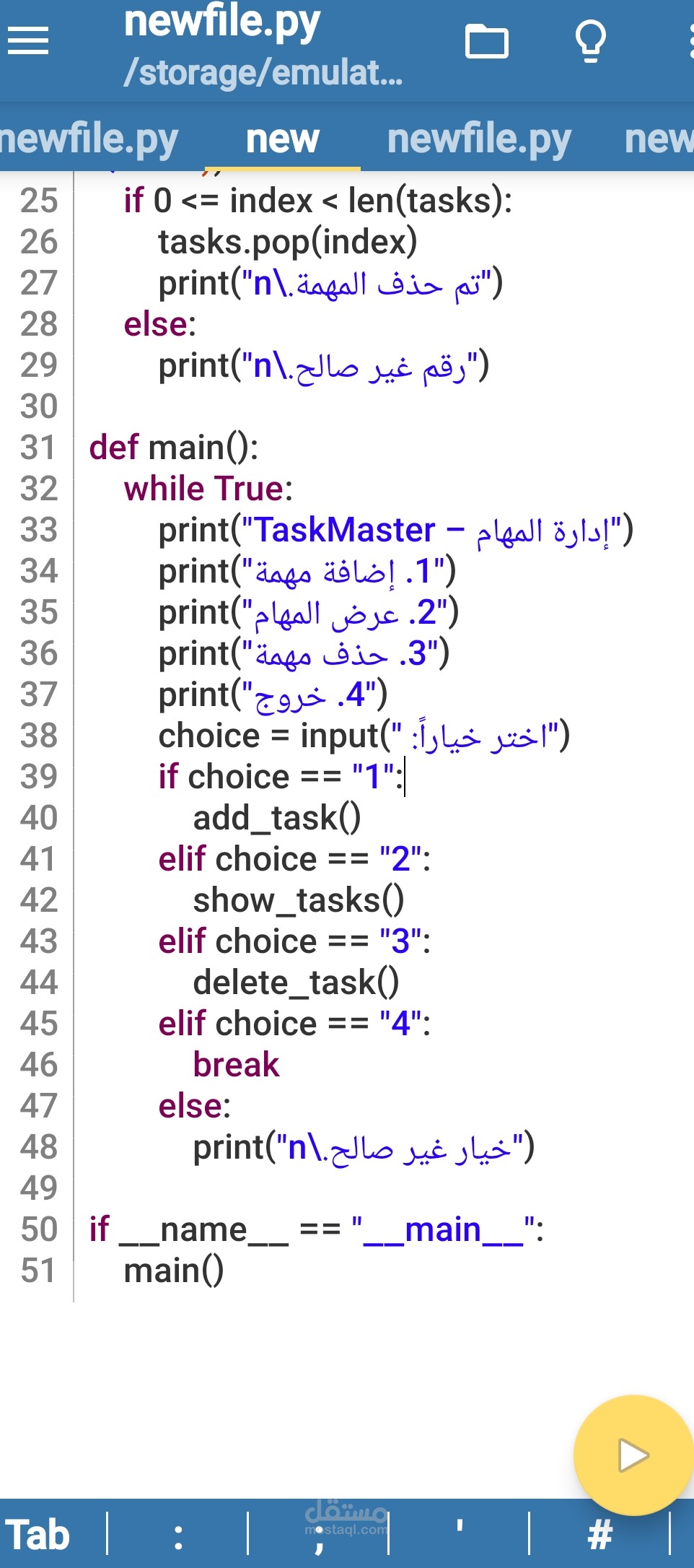Click the "delete_task()" call on line 44
694x1568 pixels.
coord(296,983)
